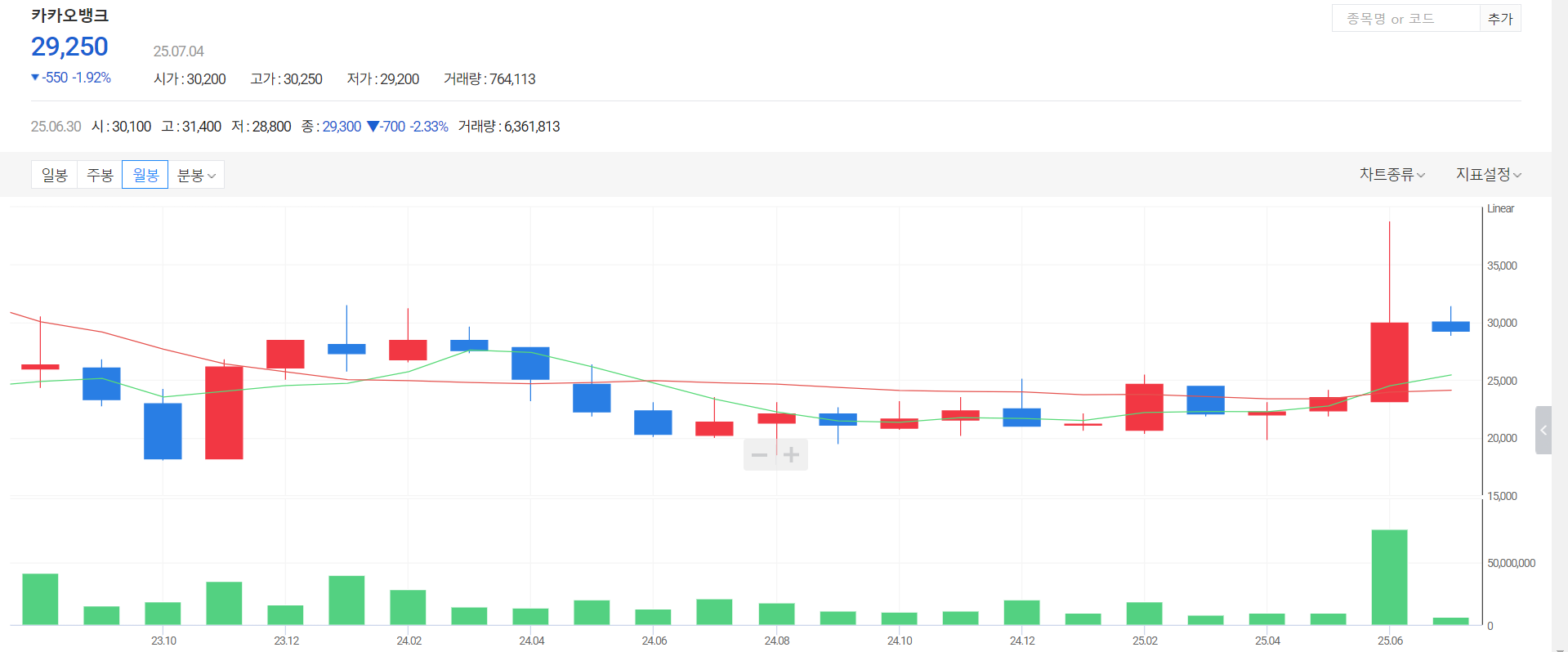Image resolution: width=1568 pixels, height=652 pixels.
Task: Click the 시가:30,200 opening price text
Action: click(190, 79)
